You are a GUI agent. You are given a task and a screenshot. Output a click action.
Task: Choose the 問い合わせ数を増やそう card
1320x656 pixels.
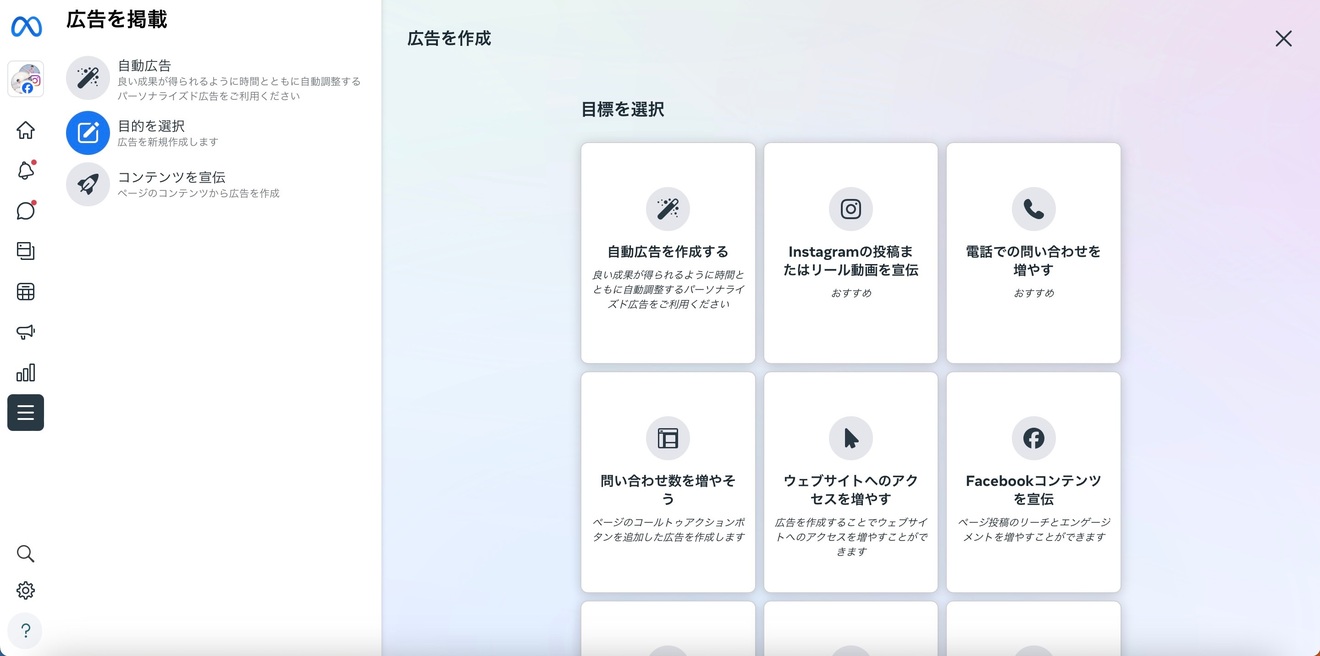click(x=668, y=482)
